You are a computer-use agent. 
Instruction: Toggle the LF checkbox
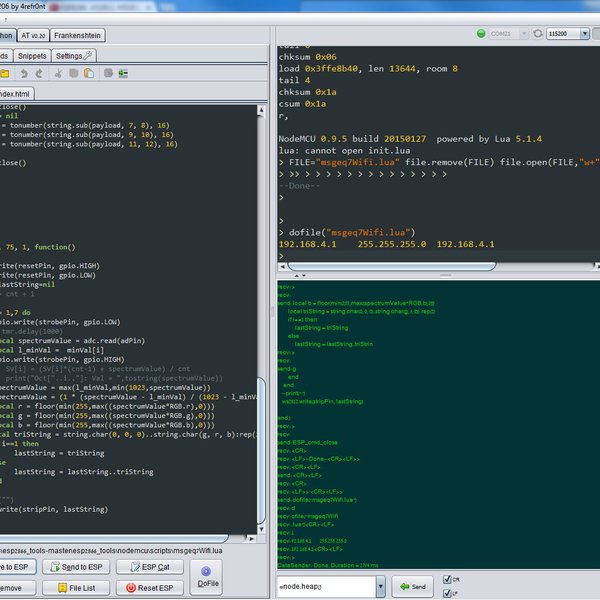(447, 593)
